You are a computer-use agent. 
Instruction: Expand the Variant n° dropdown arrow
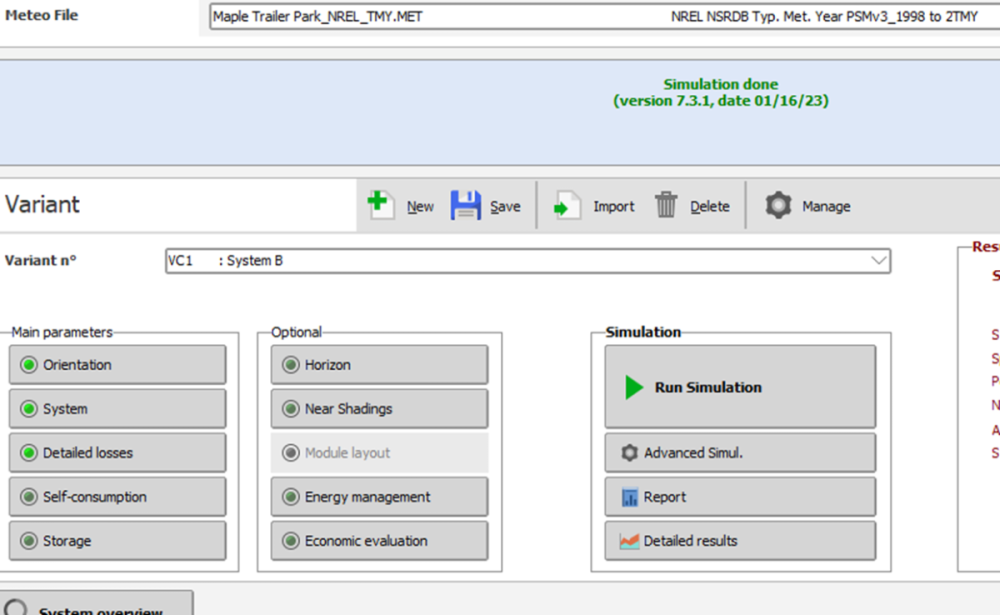pos(878,261)
